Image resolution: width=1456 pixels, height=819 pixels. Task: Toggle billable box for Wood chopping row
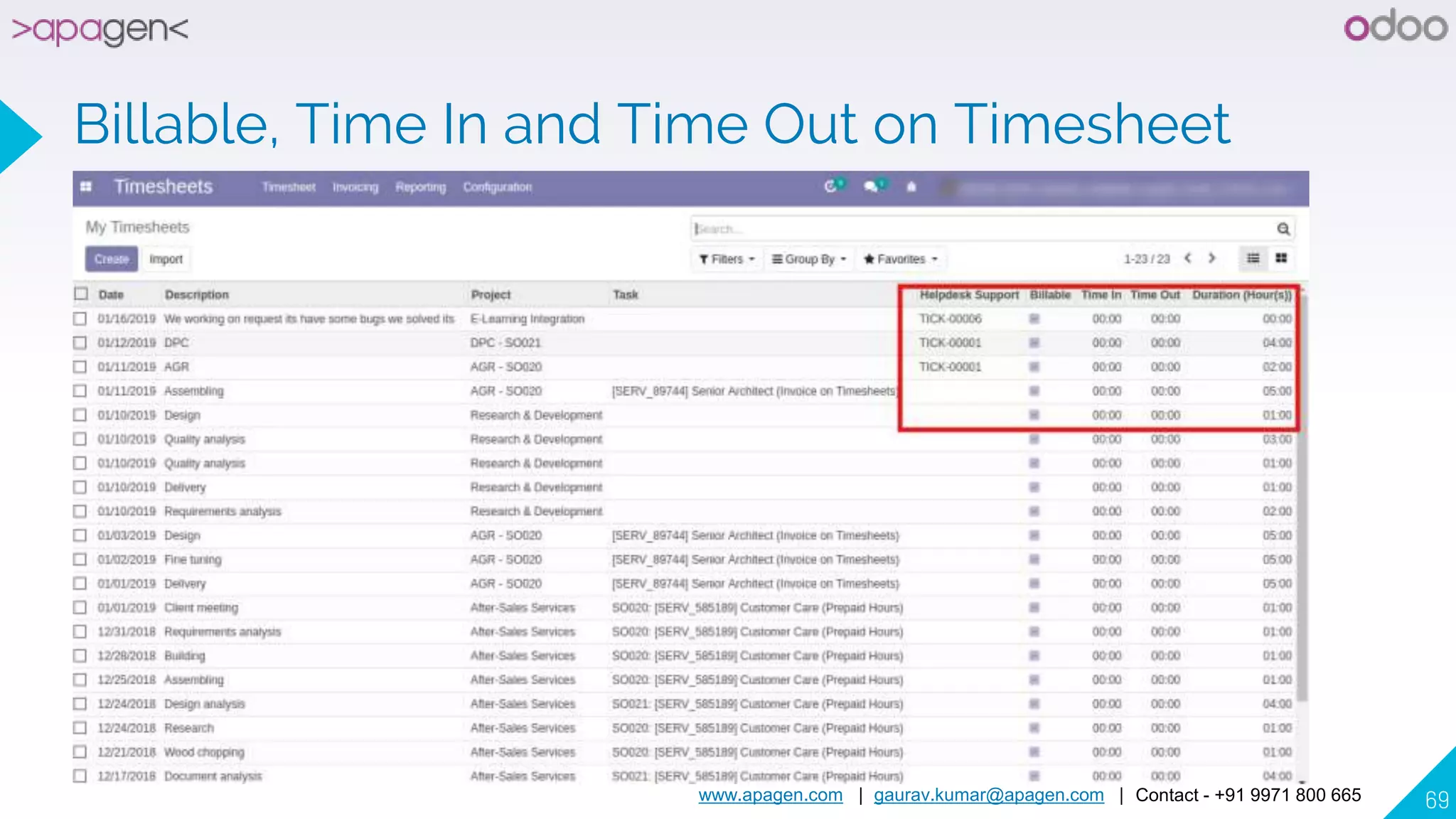(1034, 752)
